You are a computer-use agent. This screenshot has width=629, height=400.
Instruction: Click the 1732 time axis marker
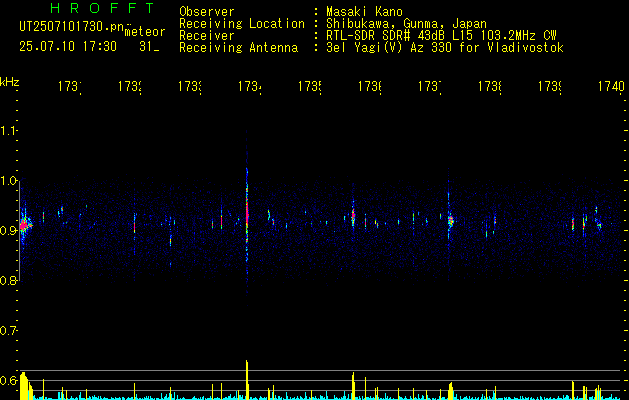[130, 86]
